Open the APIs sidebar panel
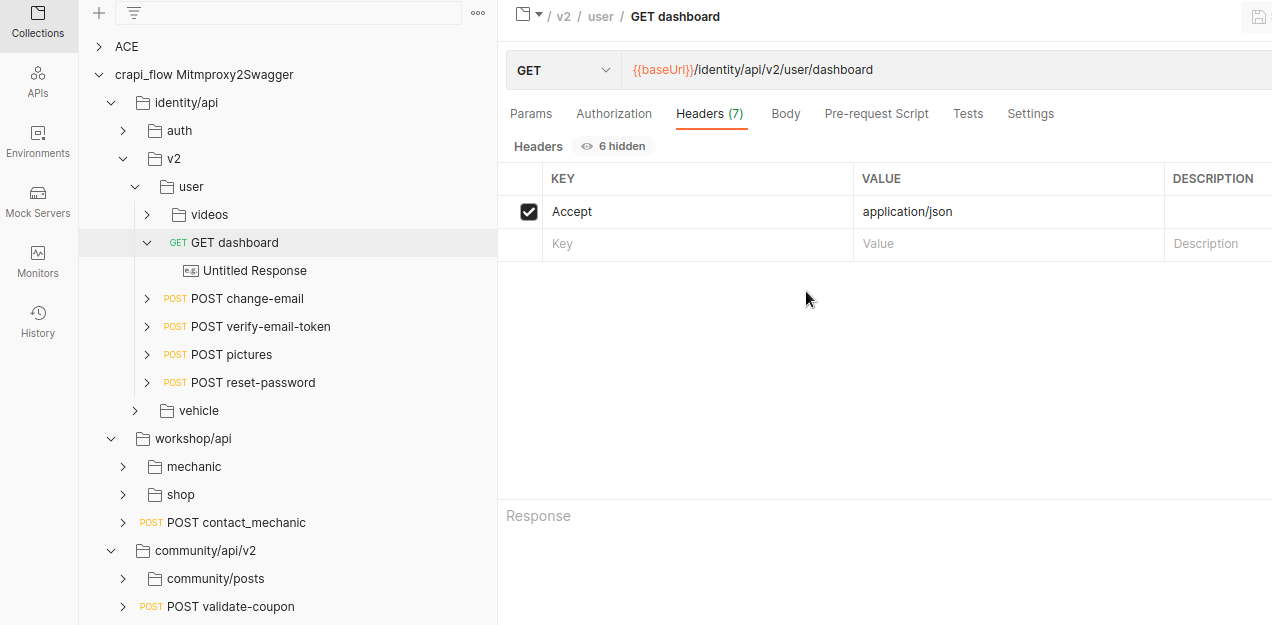Viewport: 1272px width, 625px height. tap(38, 82)
